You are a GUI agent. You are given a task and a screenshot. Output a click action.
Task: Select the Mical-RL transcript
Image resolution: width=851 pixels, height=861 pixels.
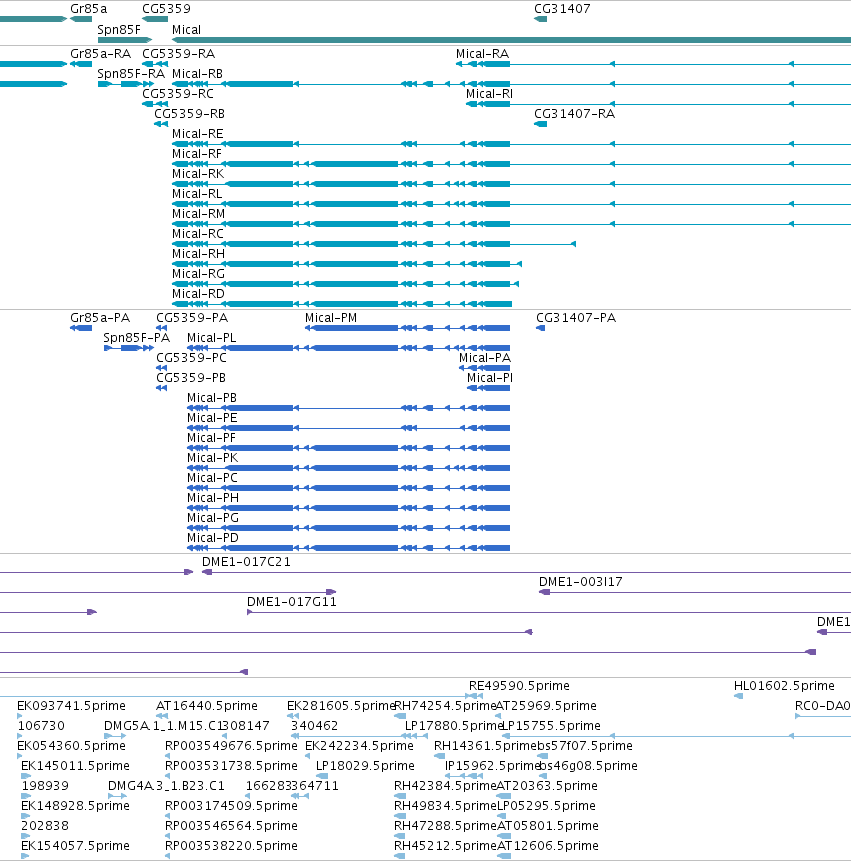click(x=197, y=194)
